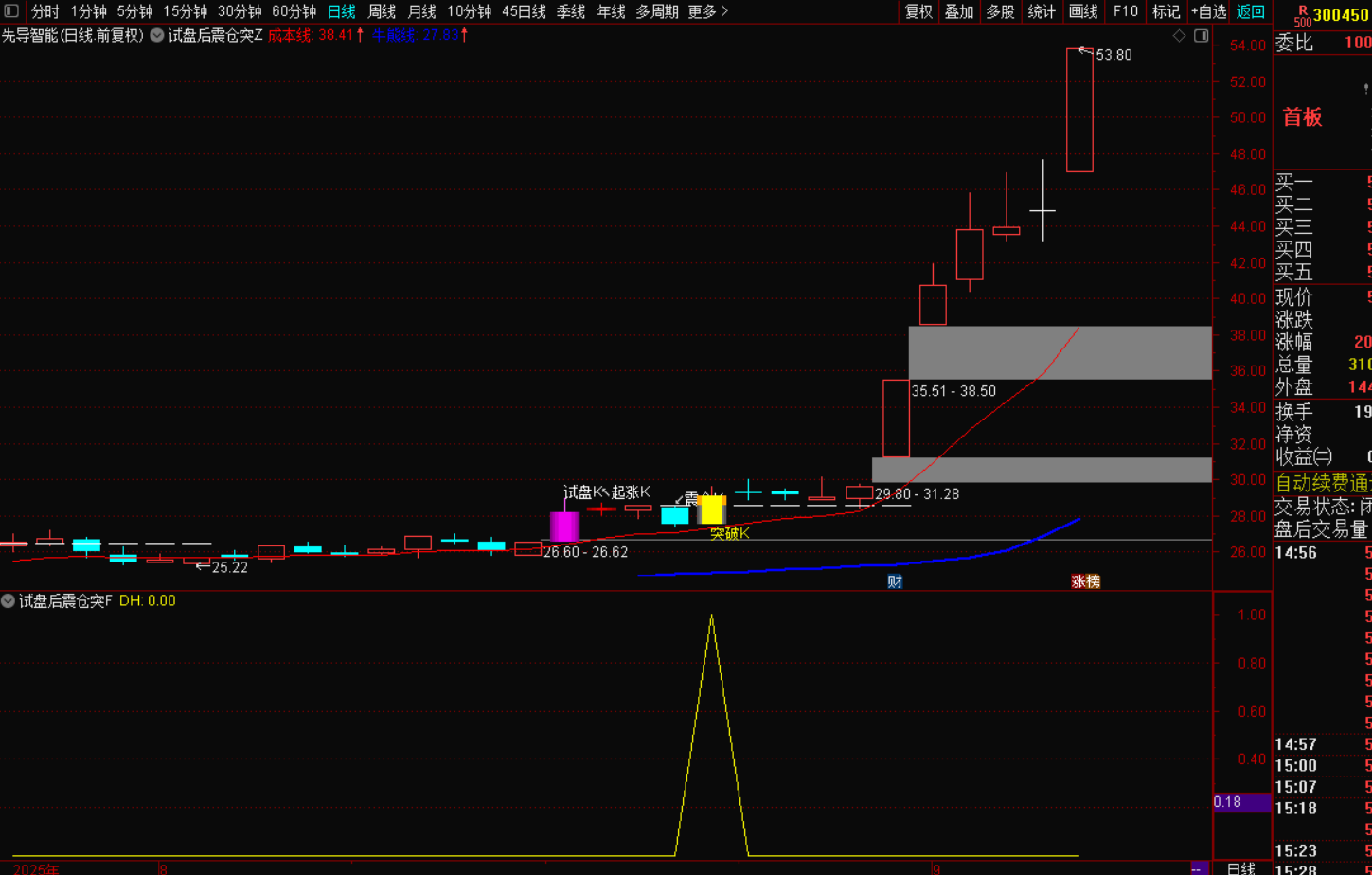The image size is (1372, 875).
Task: Select the magenta 试盘K candle
Action: [564, 527]
